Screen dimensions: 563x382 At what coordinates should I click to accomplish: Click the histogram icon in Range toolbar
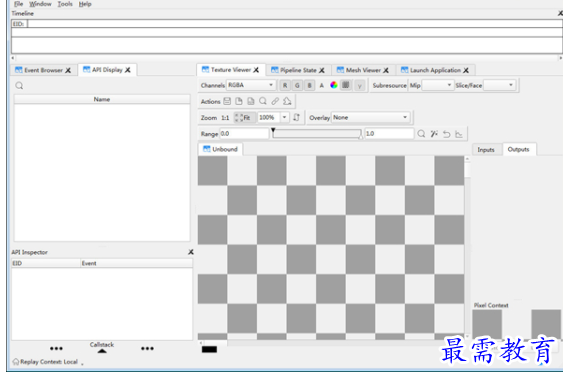[x=459, y=134]
